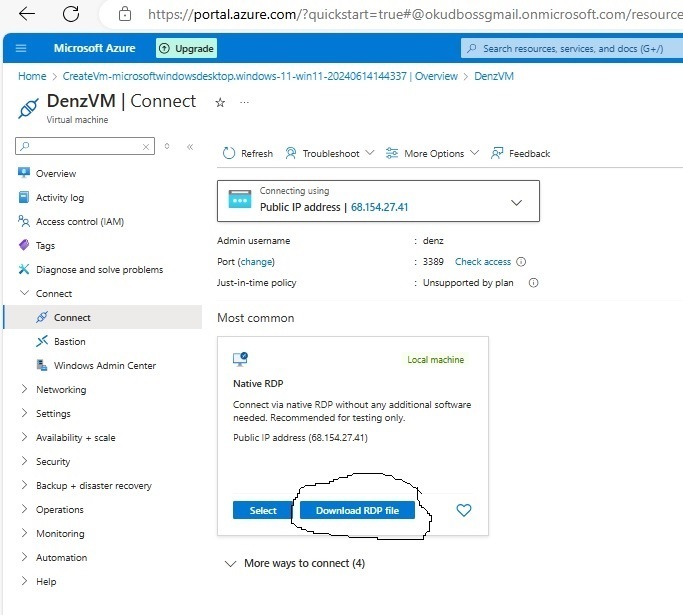
Task: Open Bastion in the sidebar
Action: click(69, 342)
